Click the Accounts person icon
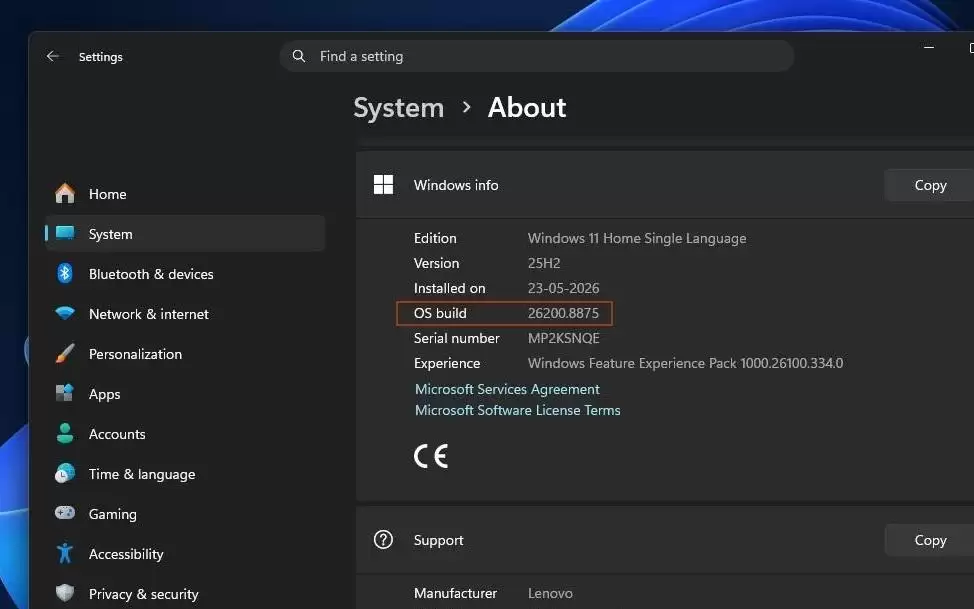The width and height of the screenshot is (974, 609). pos(65,433)
